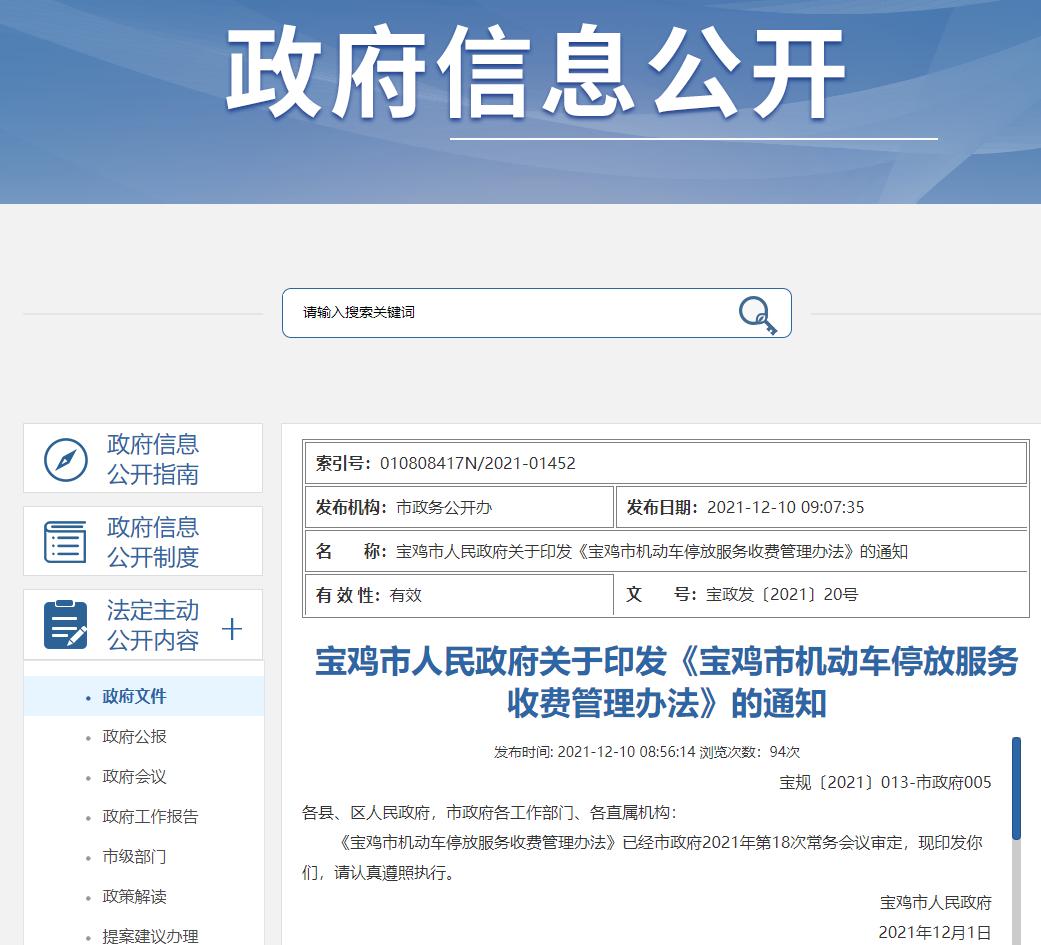This screenshot has height=945, width=1041.
Task: Open 市级部门 sidebar entry
Action: 134,857
